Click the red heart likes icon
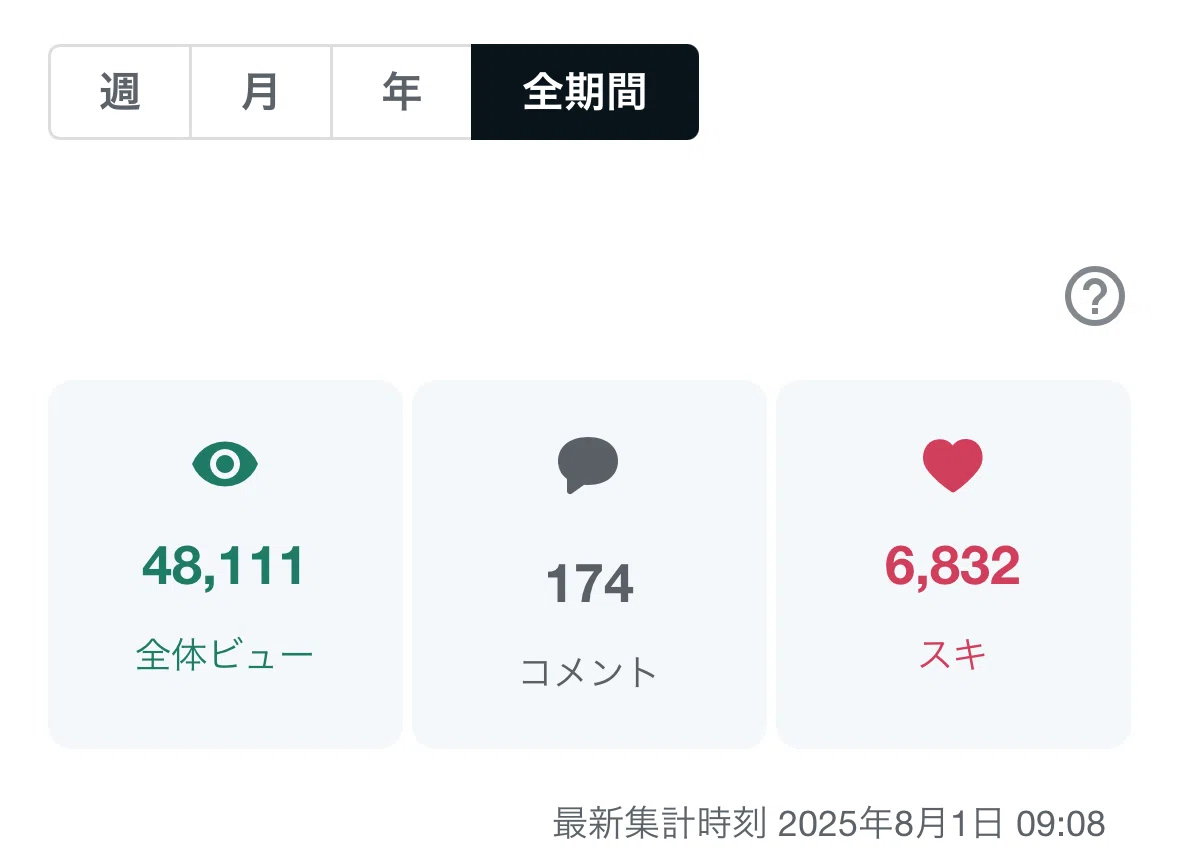 point(953,465)
